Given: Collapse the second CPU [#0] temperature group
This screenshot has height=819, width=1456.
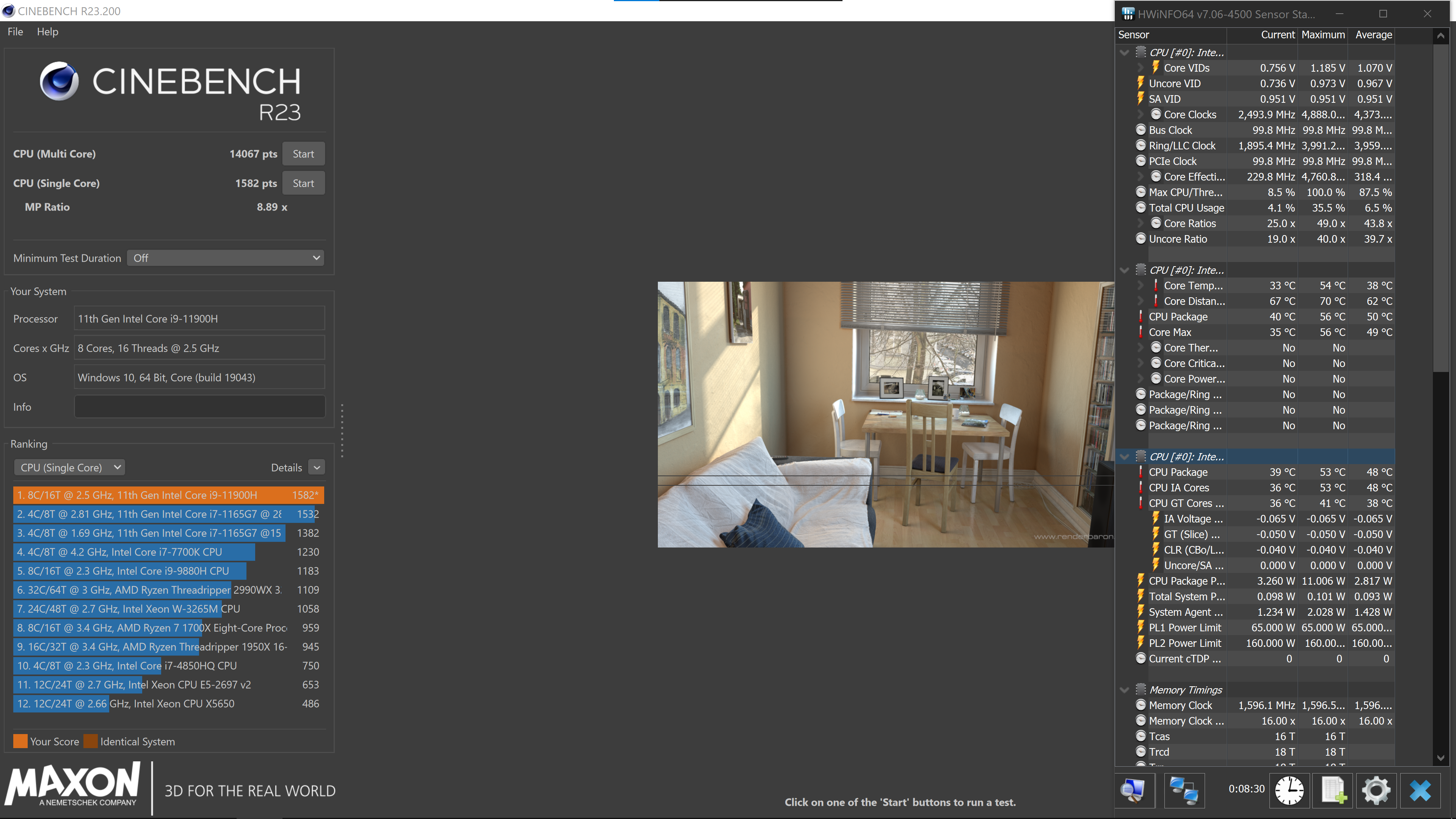Looking at the screenshot, I should (1124, 270).
